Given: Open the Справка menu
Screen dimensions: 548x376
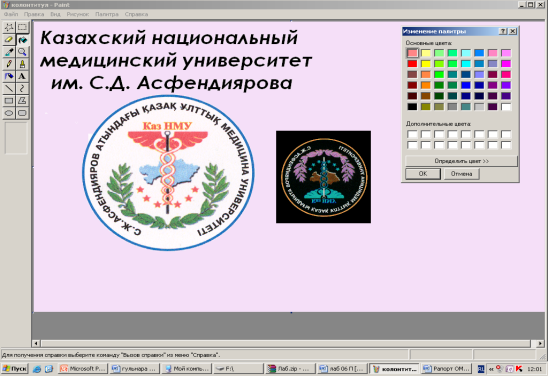Looking at the screenshot, I should pos(136,14).
